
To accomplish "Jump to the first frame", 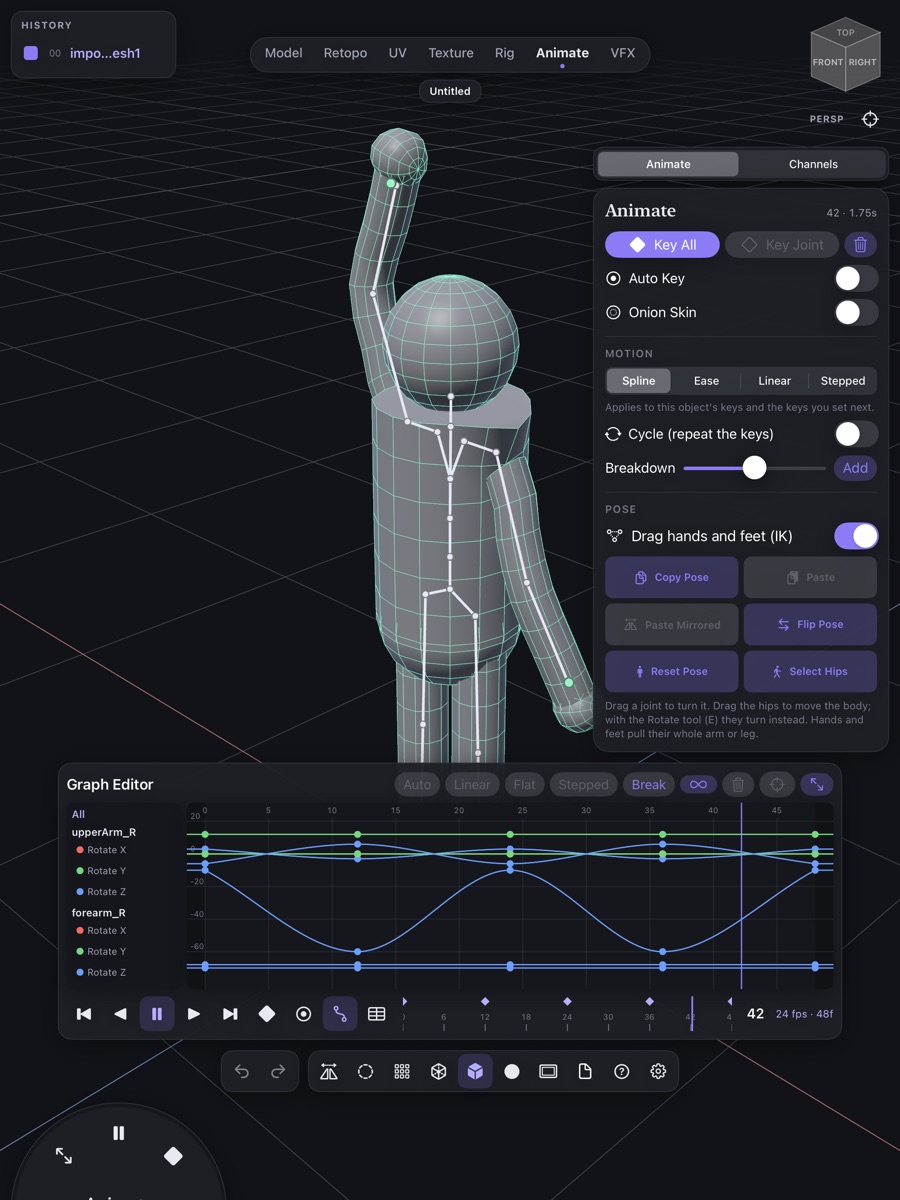I will click(x=84, y=1014).
